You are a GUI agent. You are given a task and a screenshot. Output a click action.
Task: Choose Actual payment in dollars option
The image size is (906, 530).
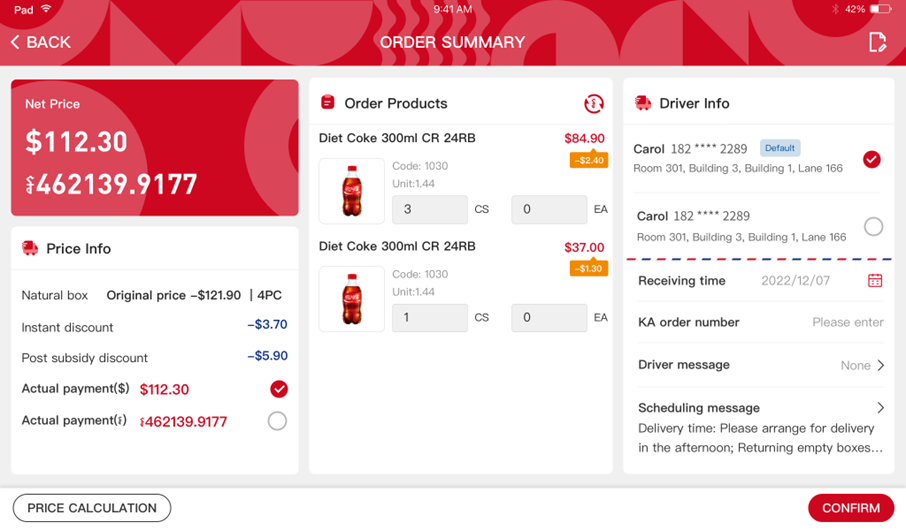[279, 389]
